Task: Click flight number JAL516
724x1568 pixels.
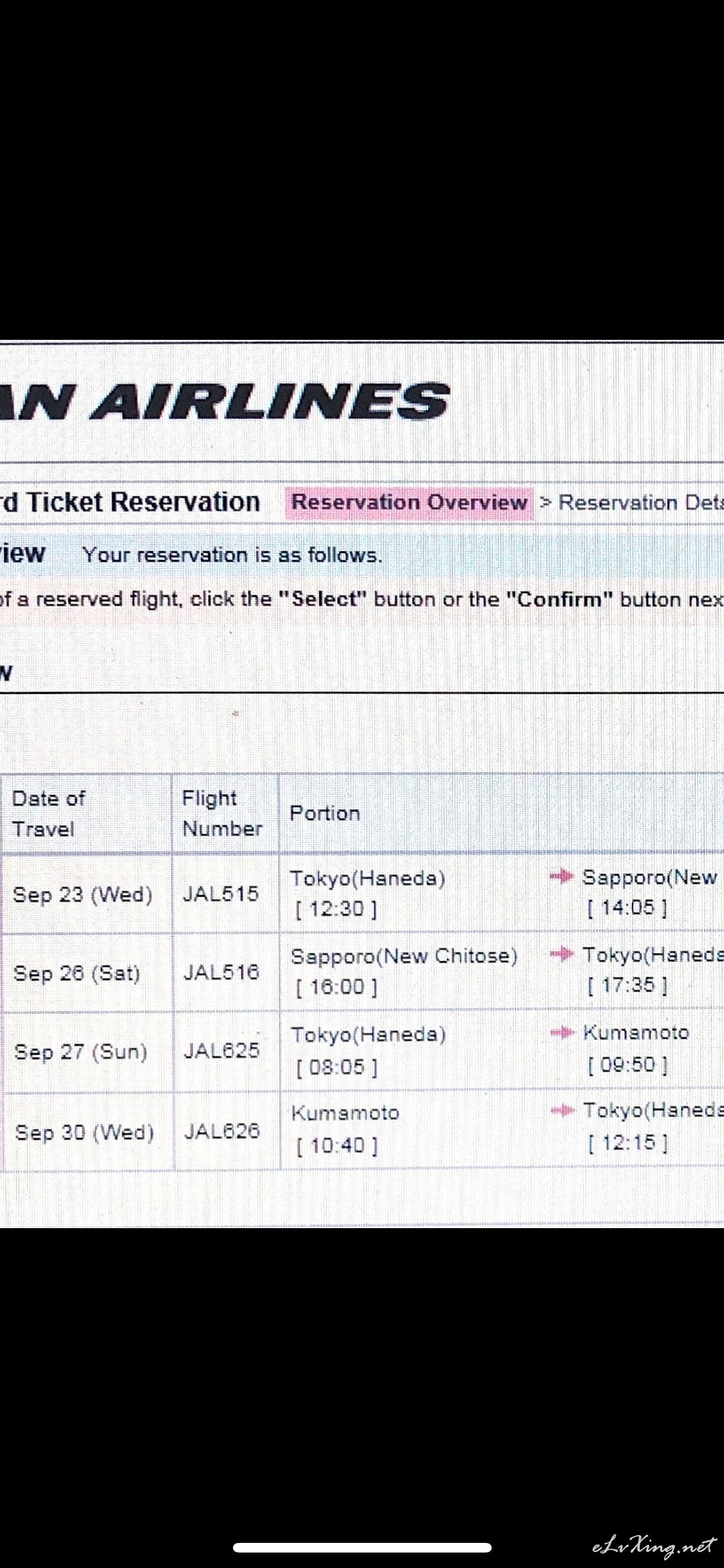Action: coord(221,972)
